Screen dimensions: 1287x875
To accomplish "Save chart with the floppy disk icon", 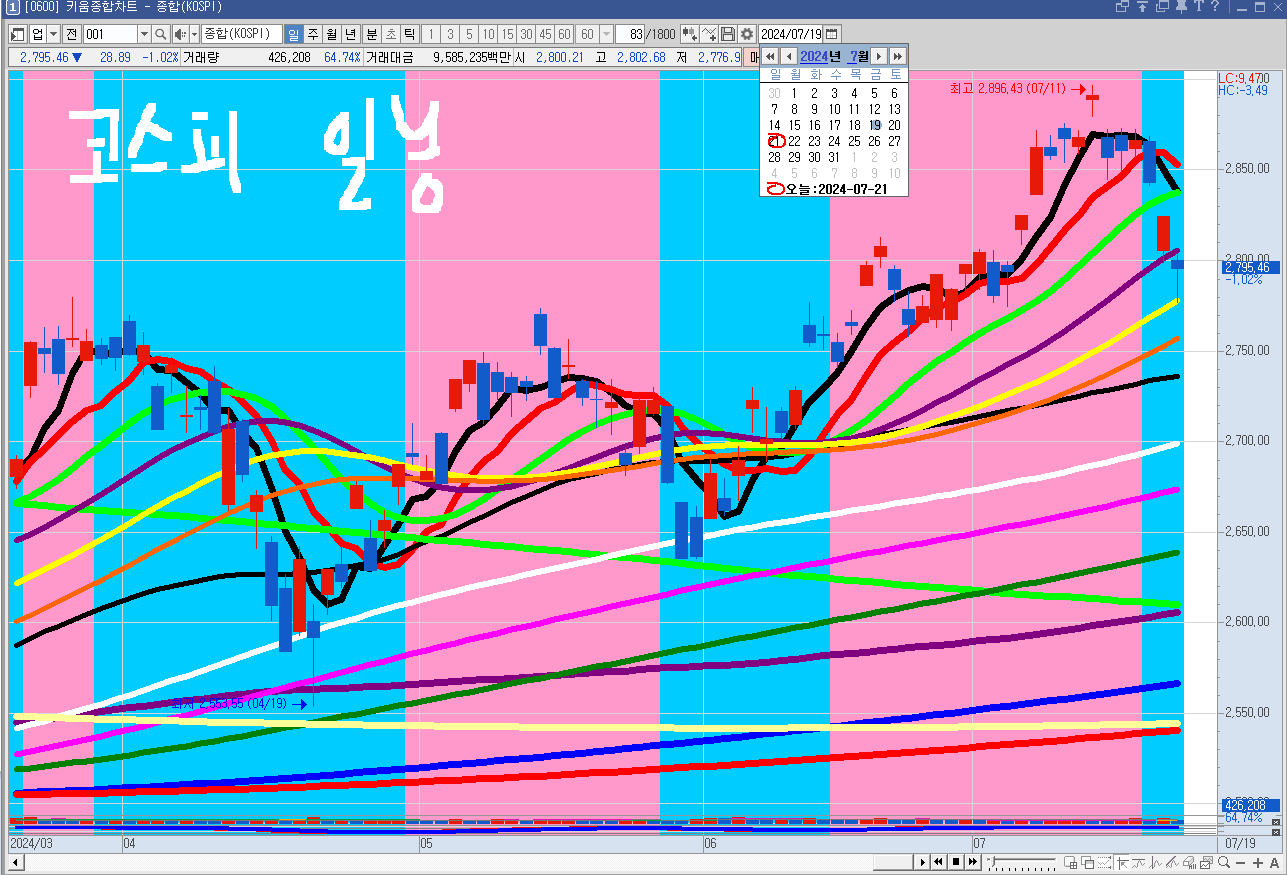I will click(x=728, y=34).
